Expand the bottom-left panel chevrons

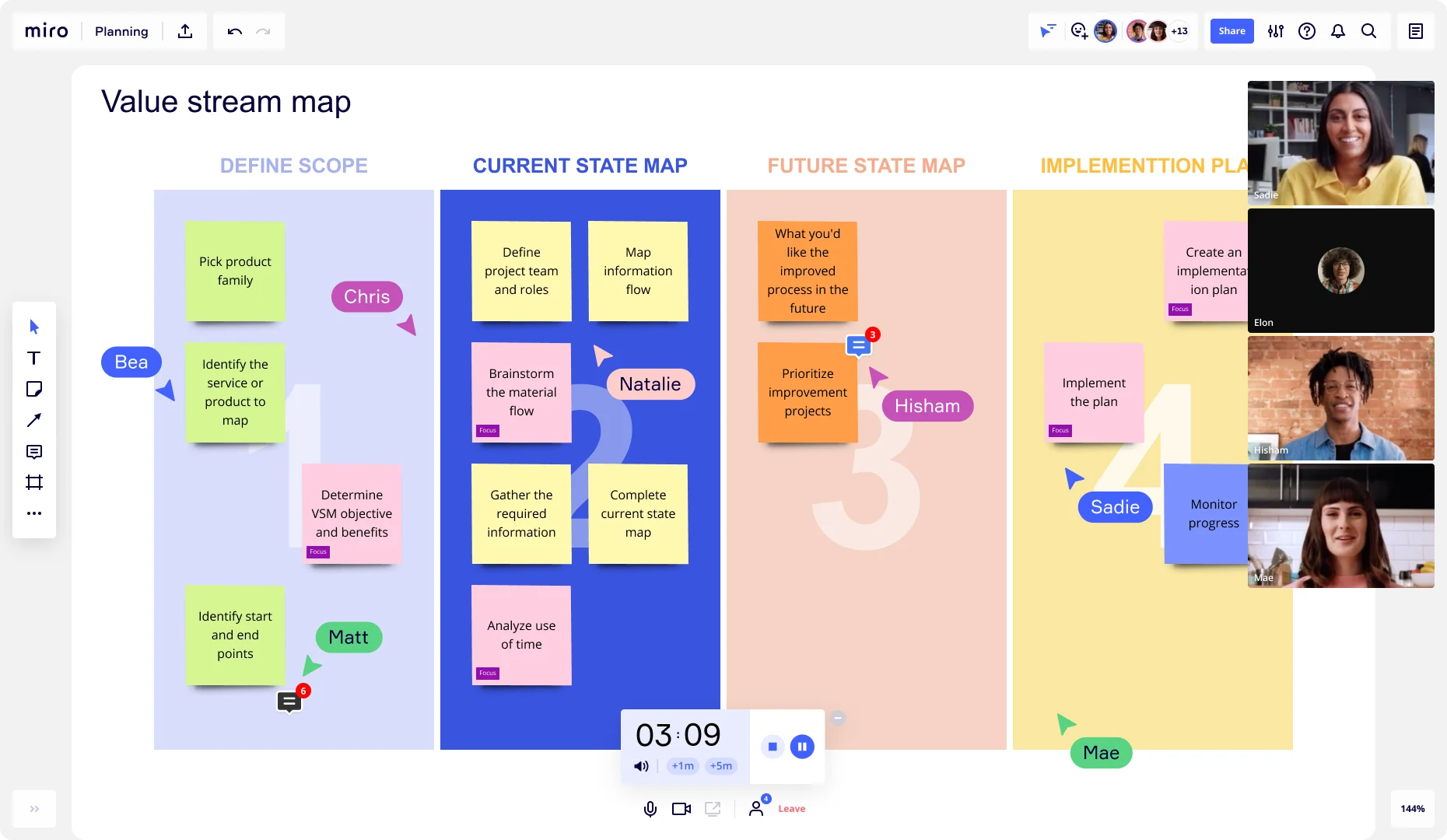point(34,809)
